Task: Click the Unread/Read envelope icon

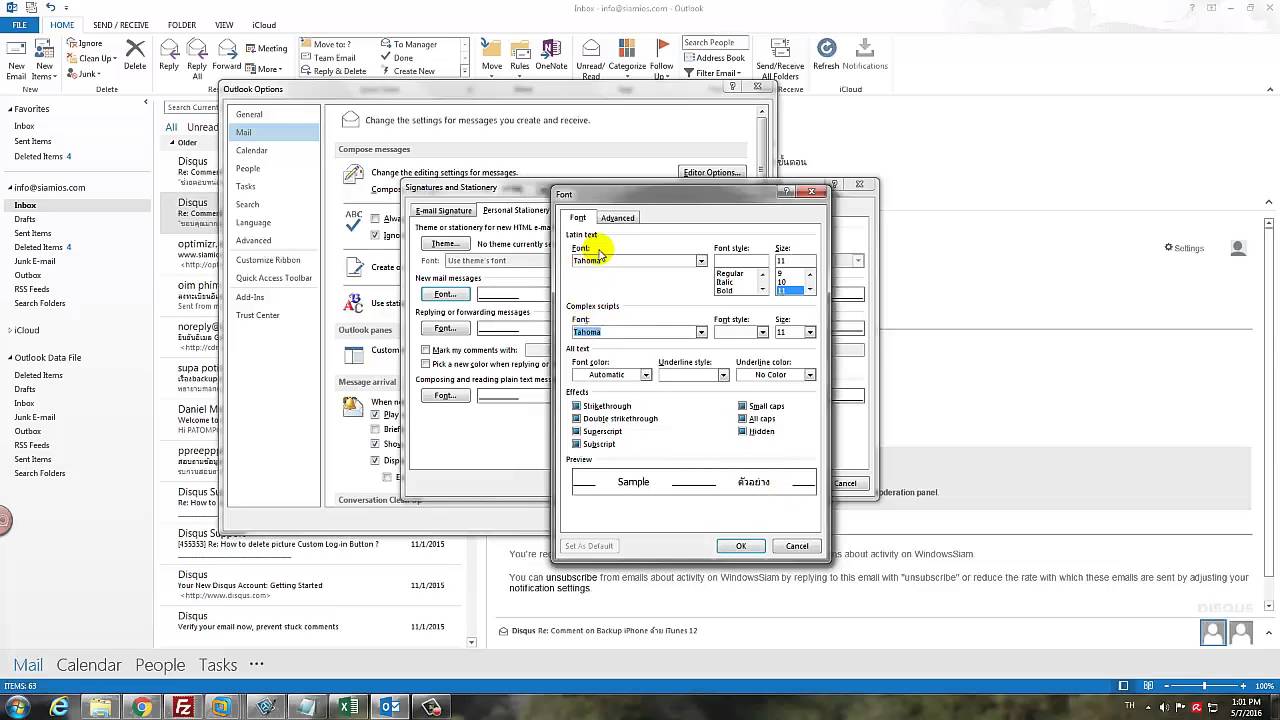Action: pos(591,49)
